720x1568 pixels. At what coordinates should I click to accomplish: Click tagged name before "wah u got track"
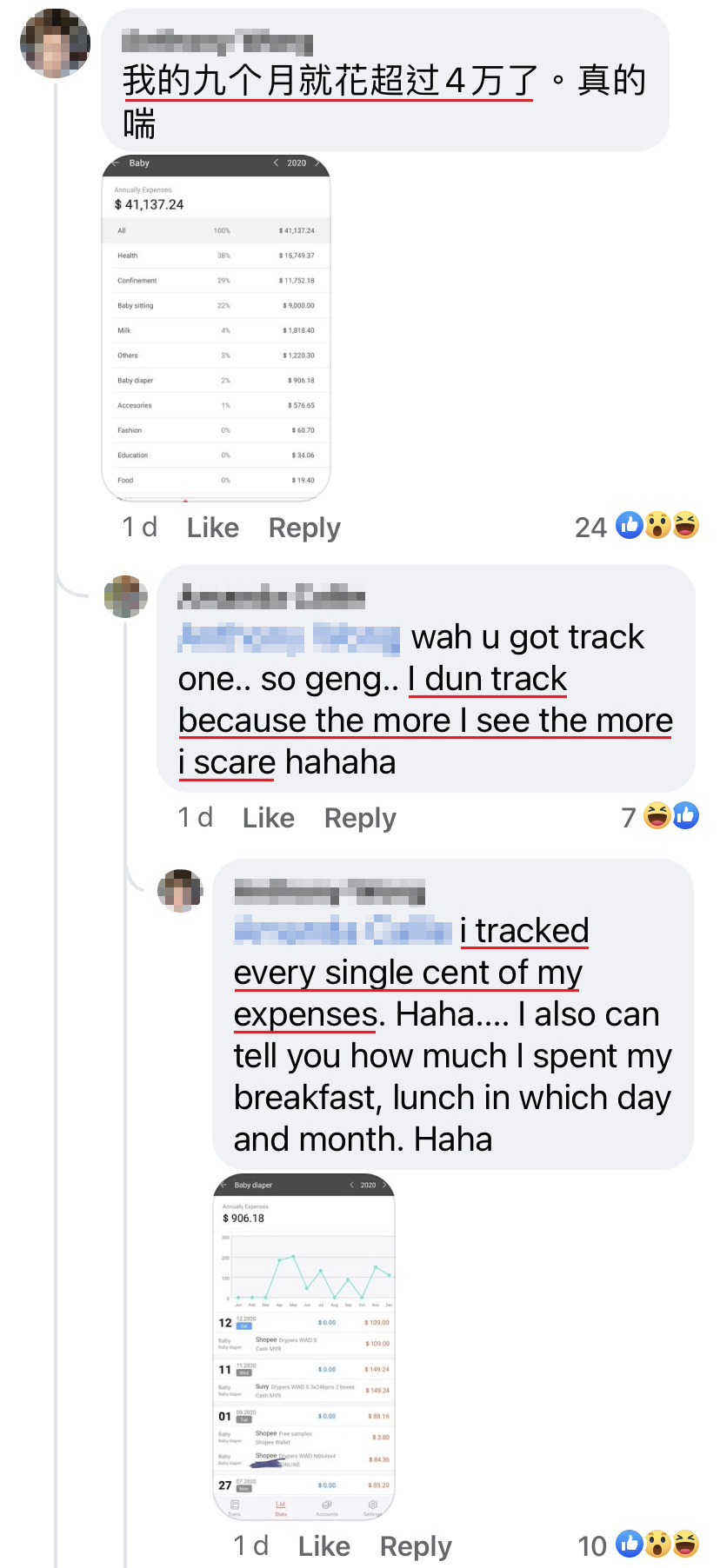tap(289, 638)
